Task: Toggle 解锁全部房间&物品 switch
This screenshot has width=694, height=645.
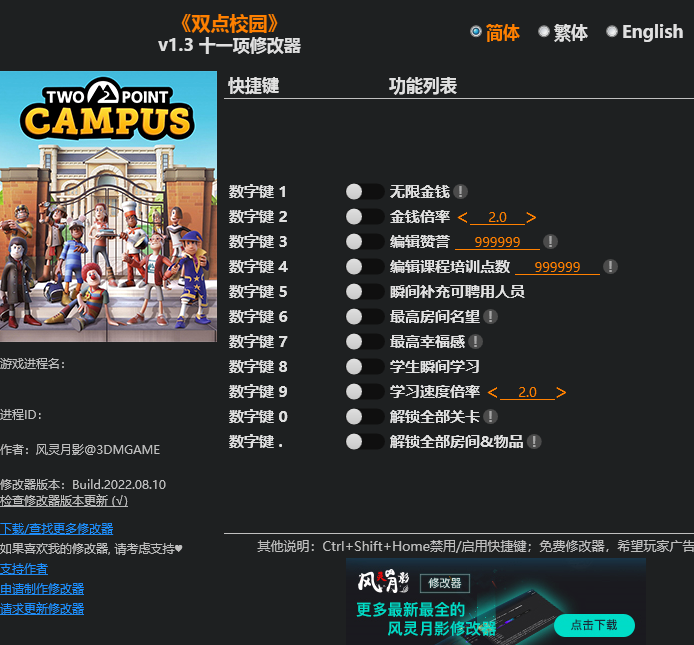Action: [365, 441]
